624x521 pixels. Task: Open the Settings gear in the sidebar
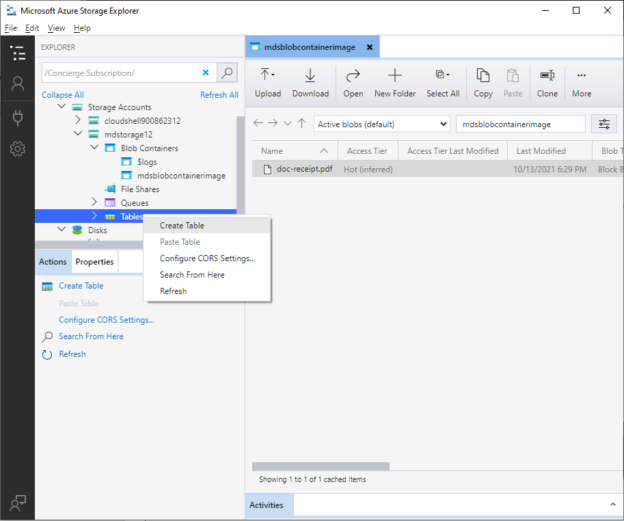click(x=18, y=149)
